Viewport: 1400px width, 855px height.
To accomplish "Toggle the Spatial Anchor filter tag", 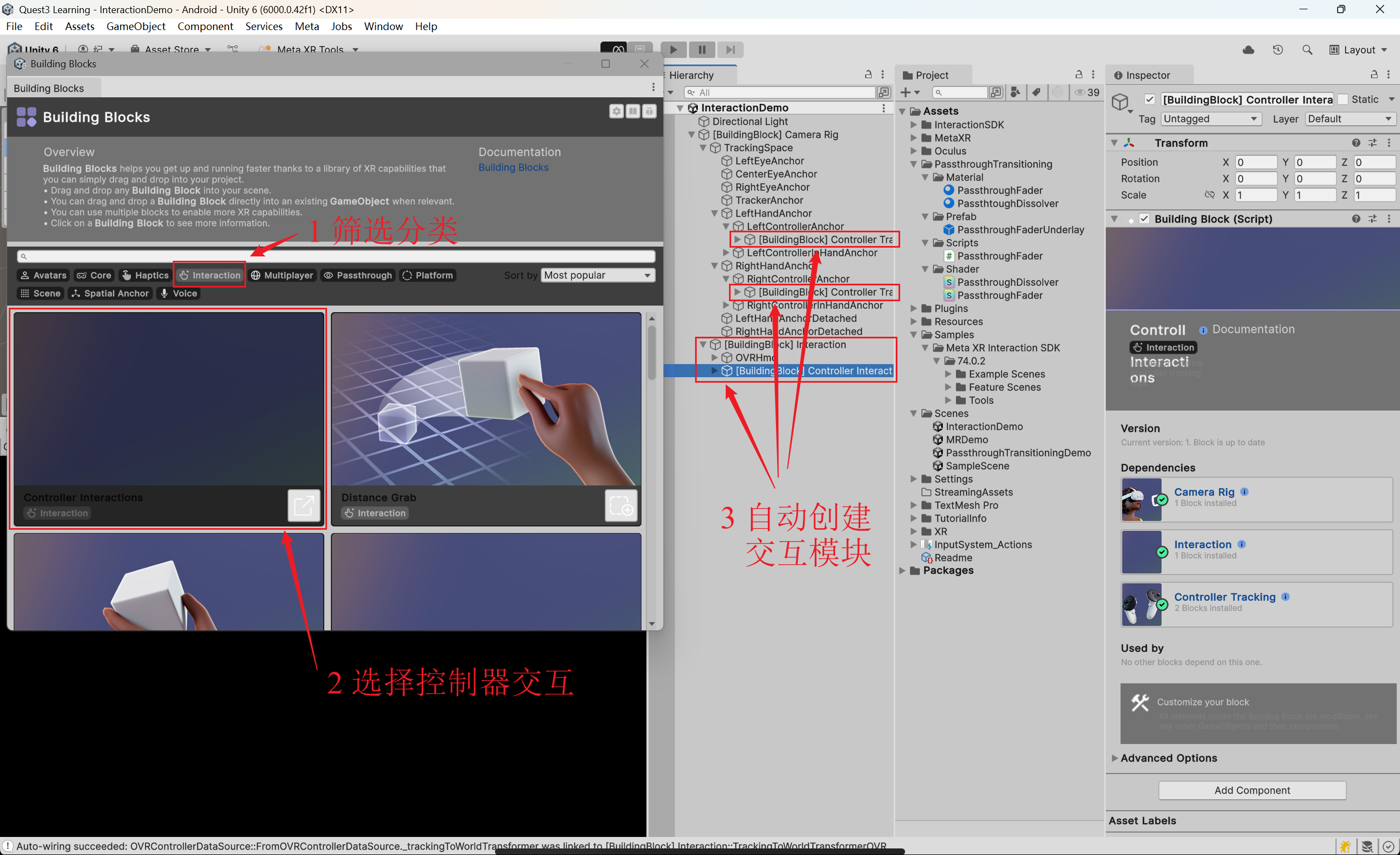I will click(110, 294).
